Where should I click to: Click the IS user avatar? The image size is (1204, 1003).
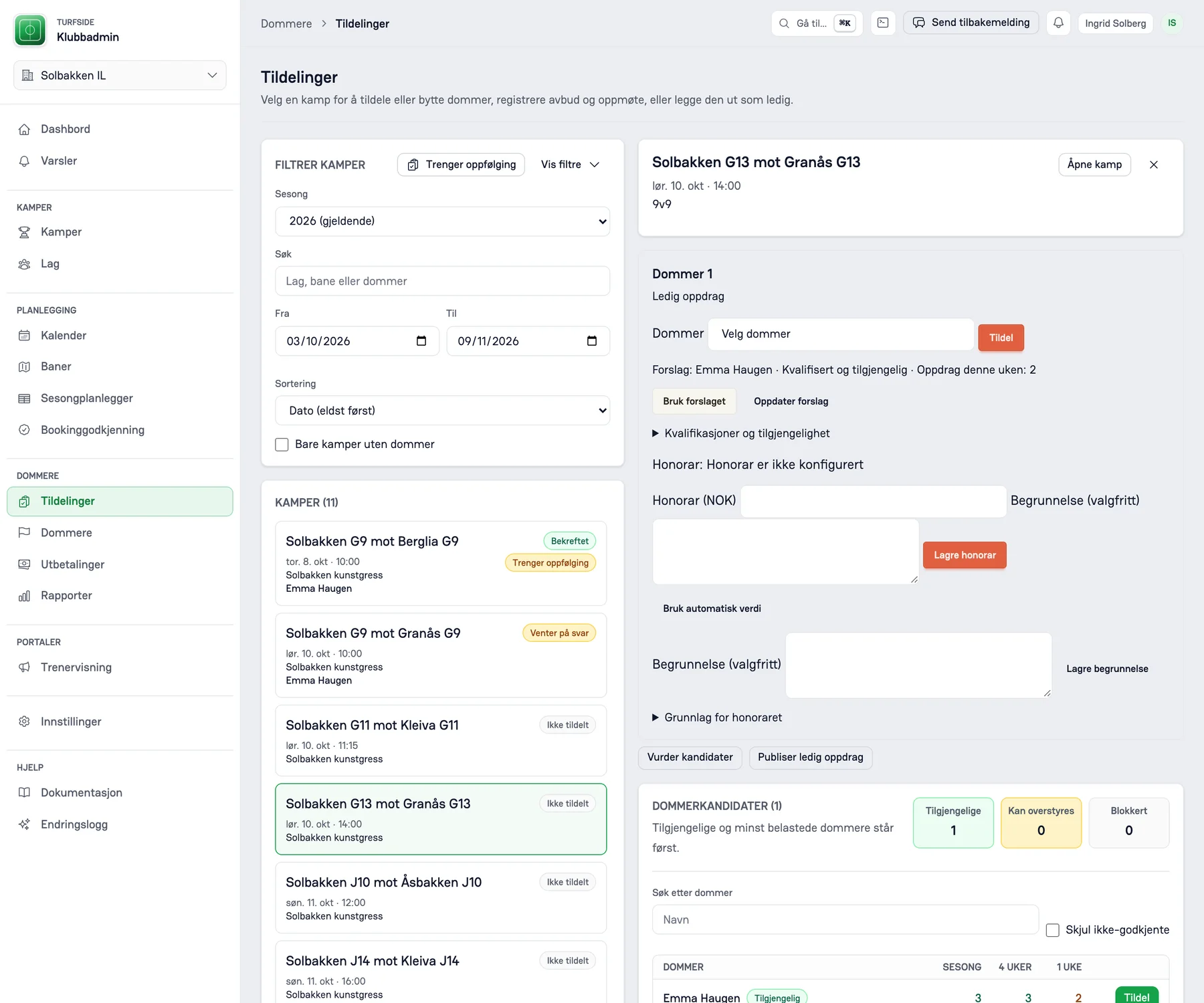(1172, 23)
